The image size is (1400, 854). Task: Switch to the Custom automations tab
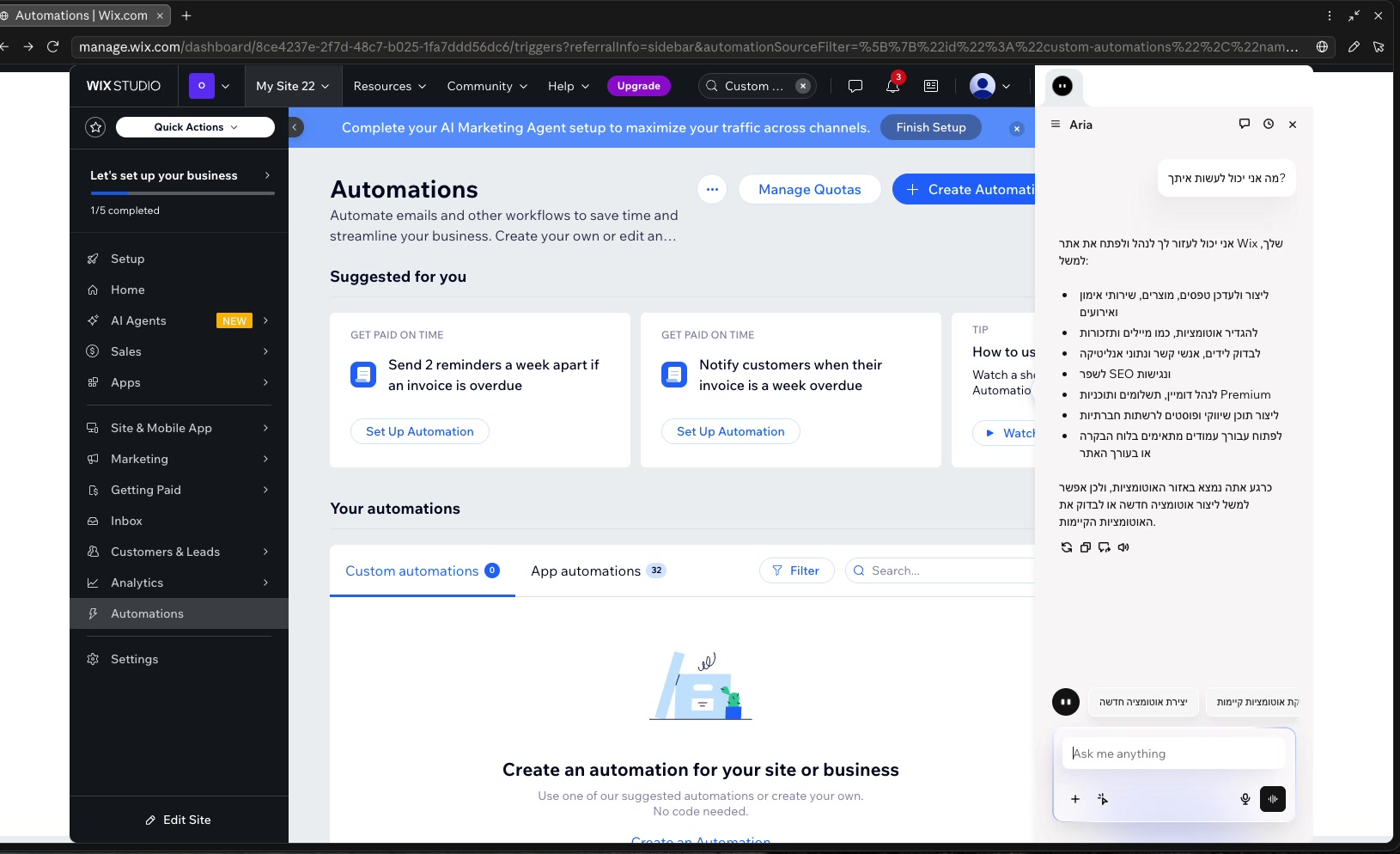(x=423, y=570)
